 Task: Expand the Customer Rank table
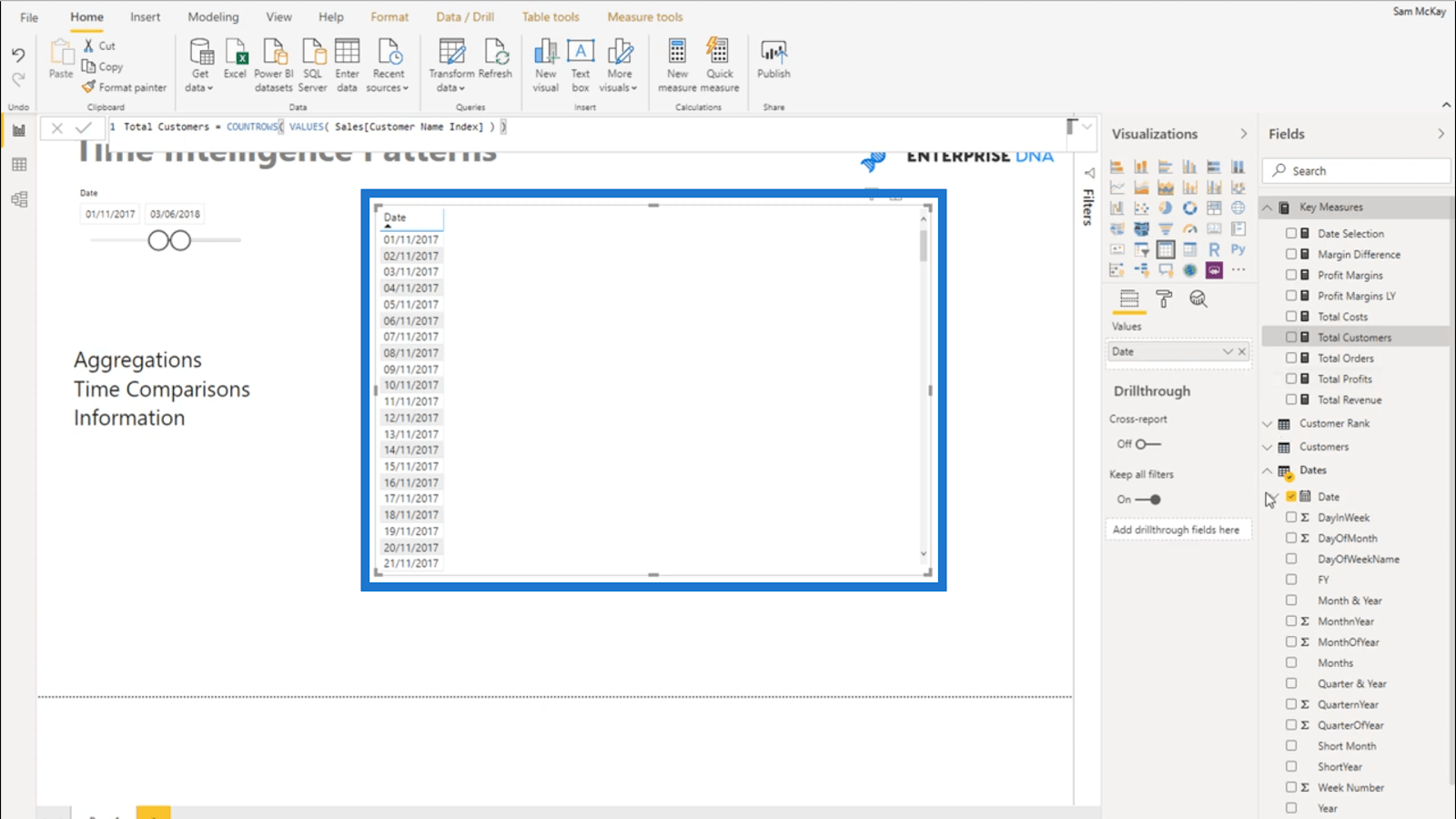(1267, 423)
